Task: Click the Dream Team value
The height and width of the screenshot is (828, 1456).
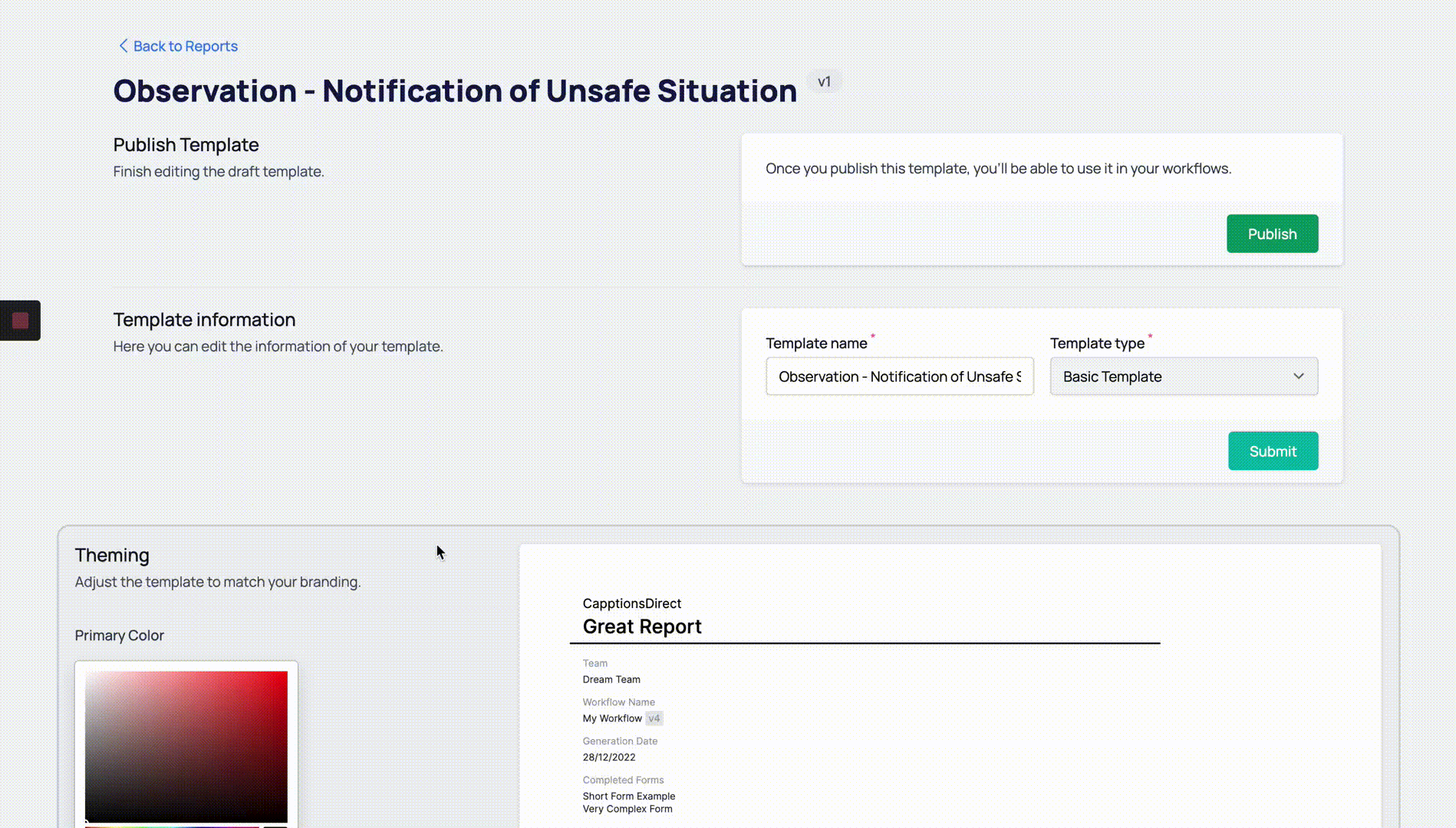Action: click(611, 679)
